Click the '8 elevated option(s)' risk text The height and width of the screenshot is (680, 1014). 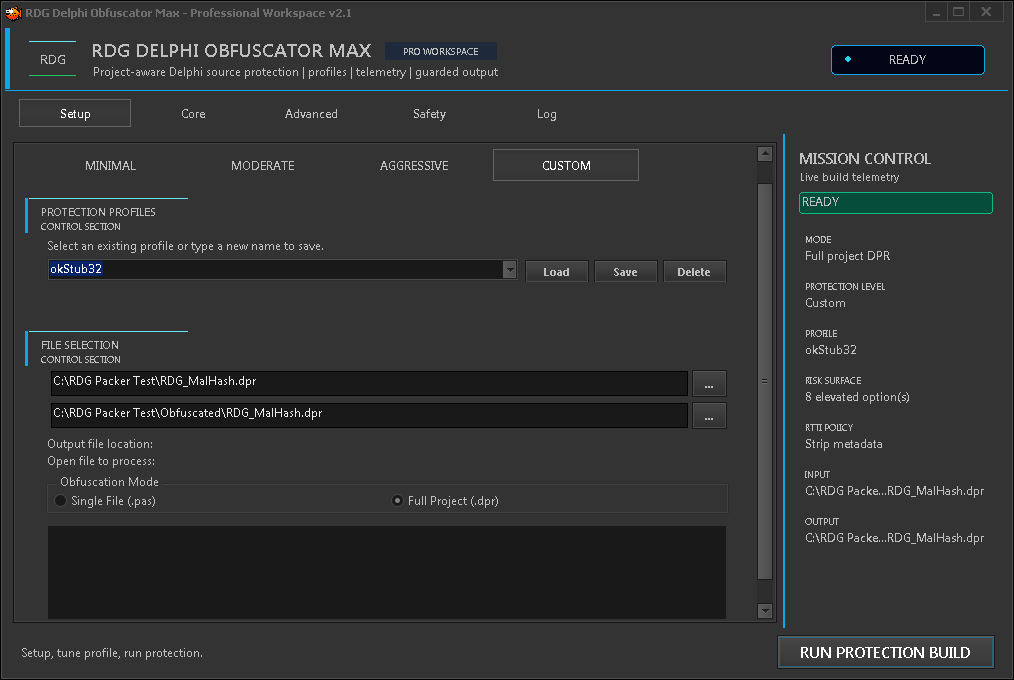click(857, 397)
